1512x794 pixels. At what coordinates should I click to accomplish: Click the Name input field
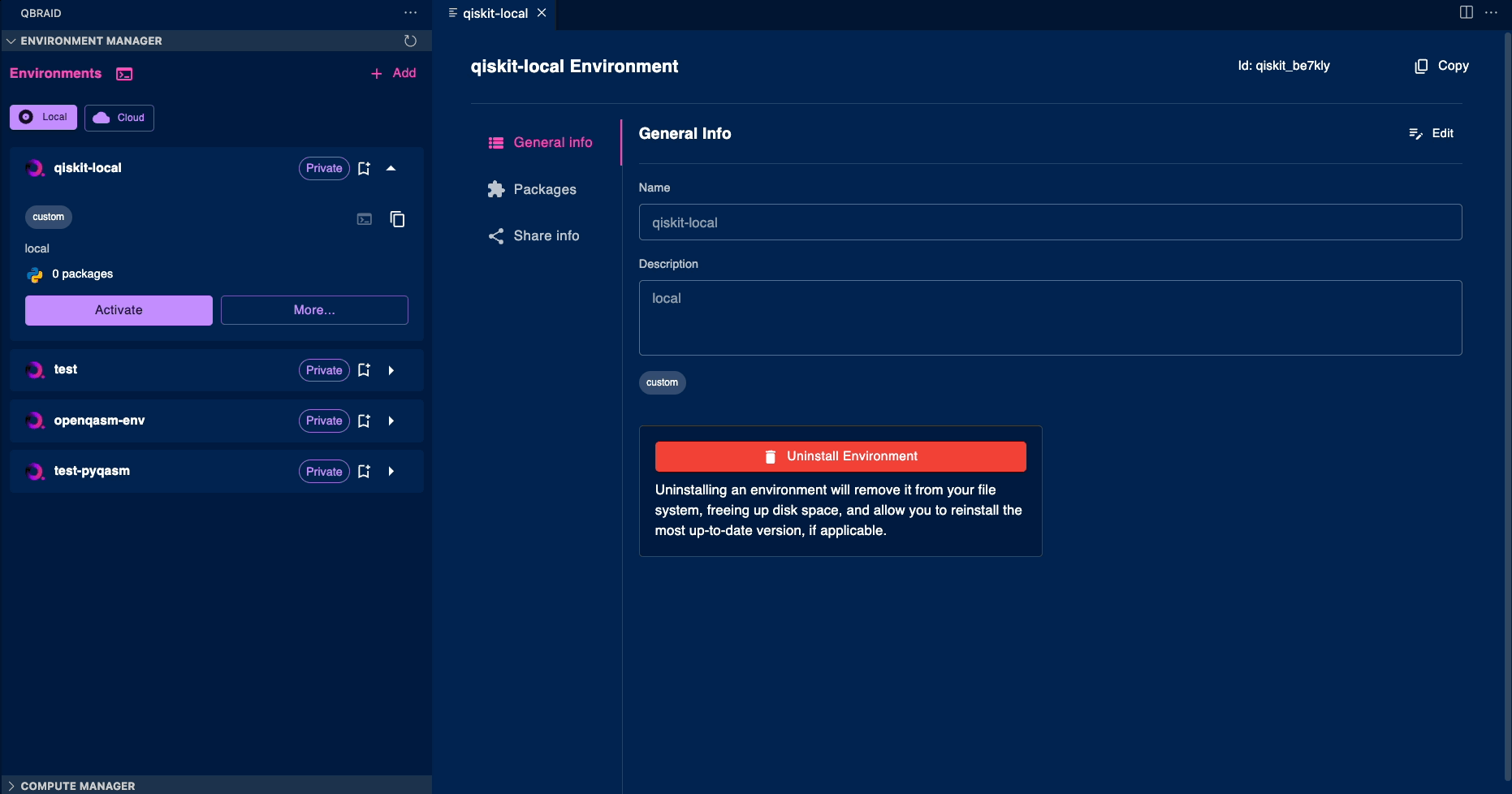1050,222
